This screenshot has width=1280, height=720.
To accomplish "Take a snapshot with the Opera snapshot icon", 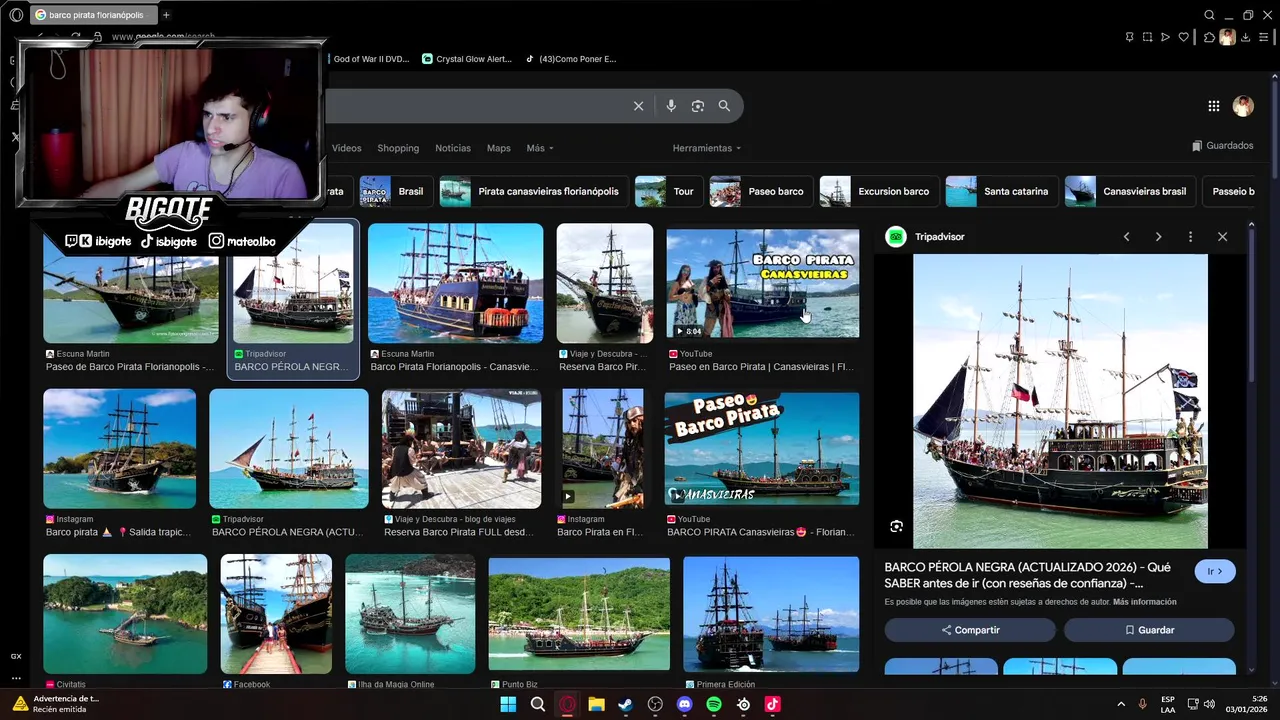I will click(x=1147, y=37).
